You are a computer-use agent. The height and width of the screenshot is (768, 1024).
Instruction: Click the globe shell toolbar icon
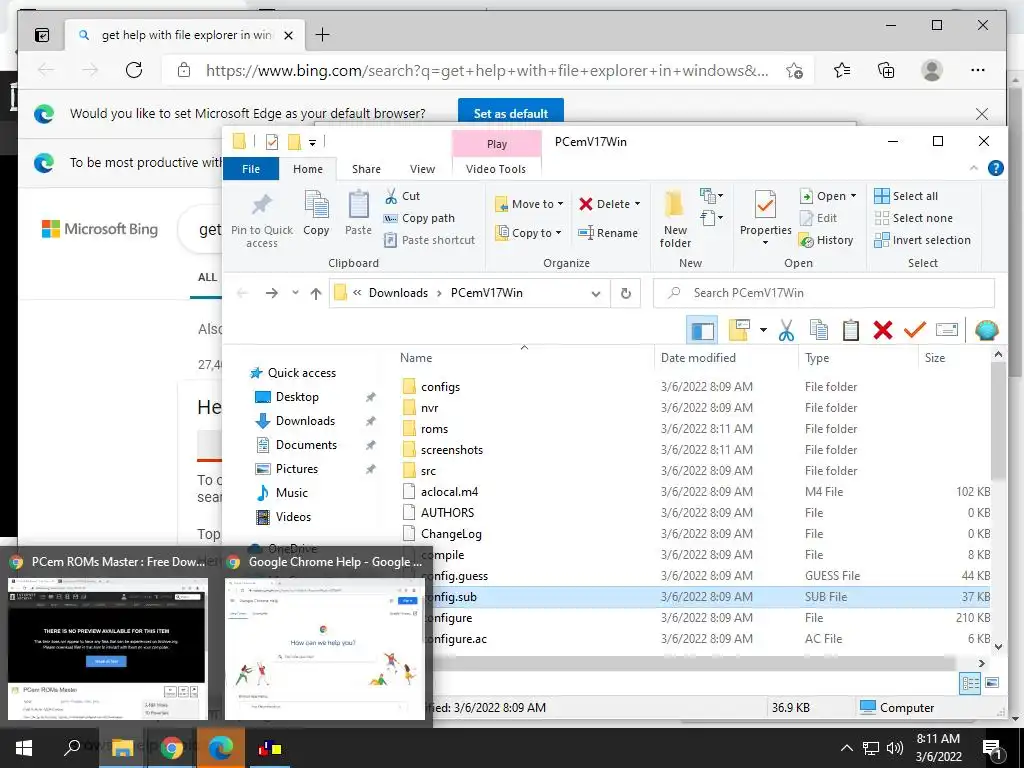986,330
